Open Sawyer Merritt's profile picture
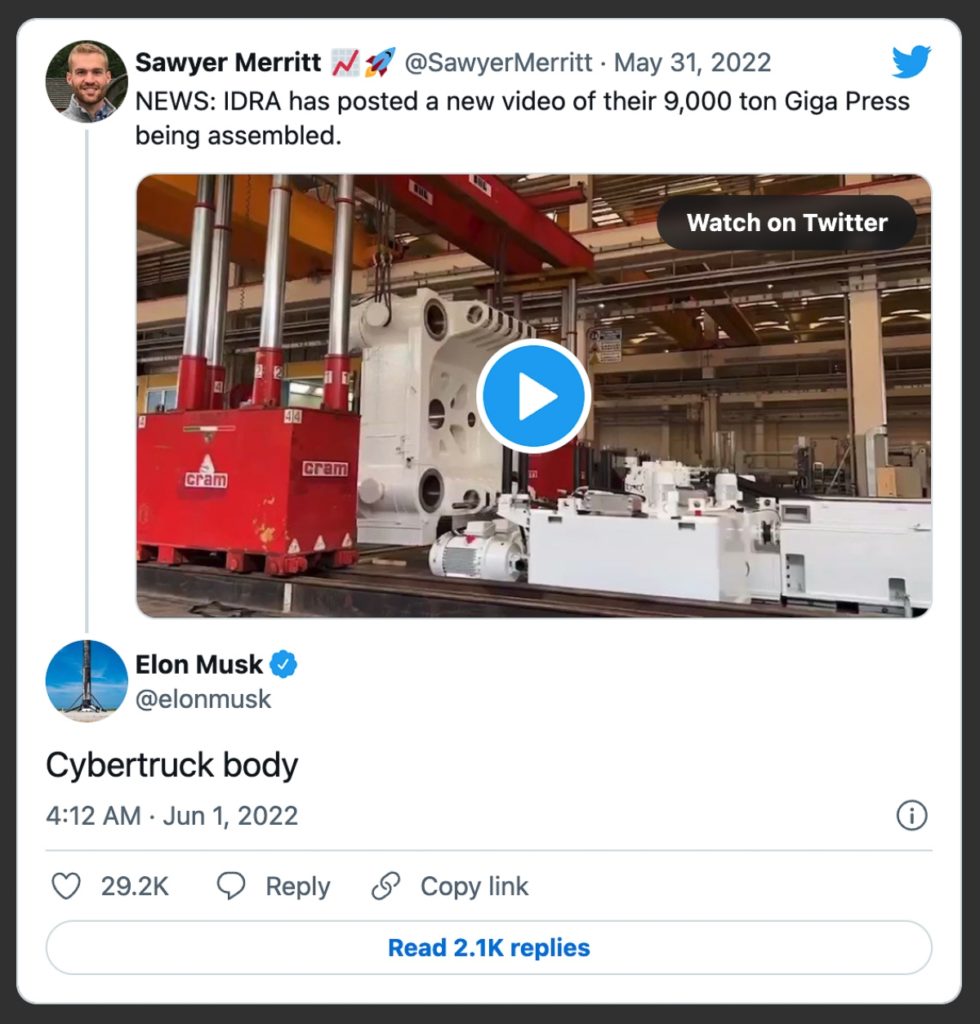The image size is (980, 1024). tap(86, 82)
